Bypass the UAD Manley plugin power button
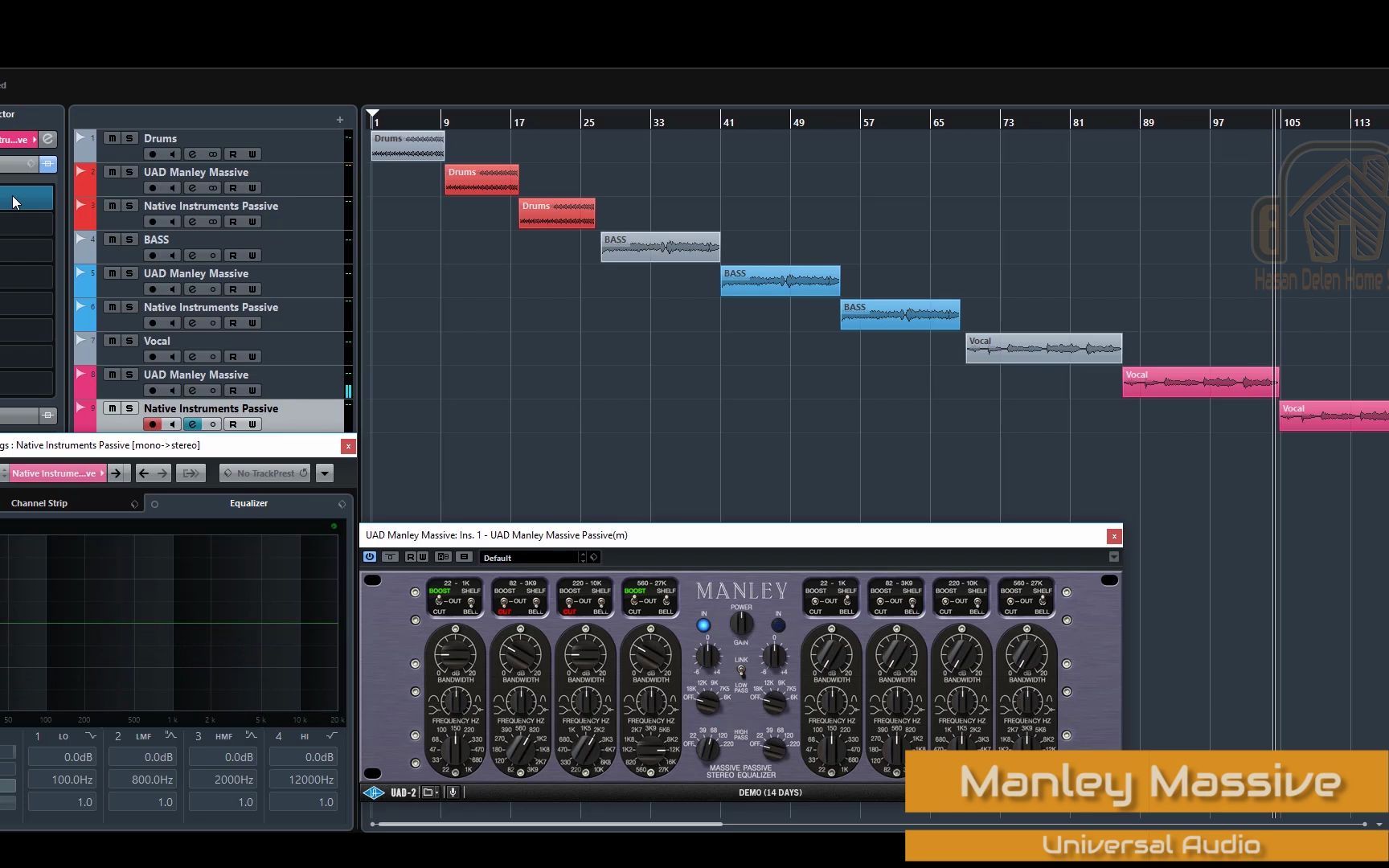1389x868 pixels. tap(370, 557)
